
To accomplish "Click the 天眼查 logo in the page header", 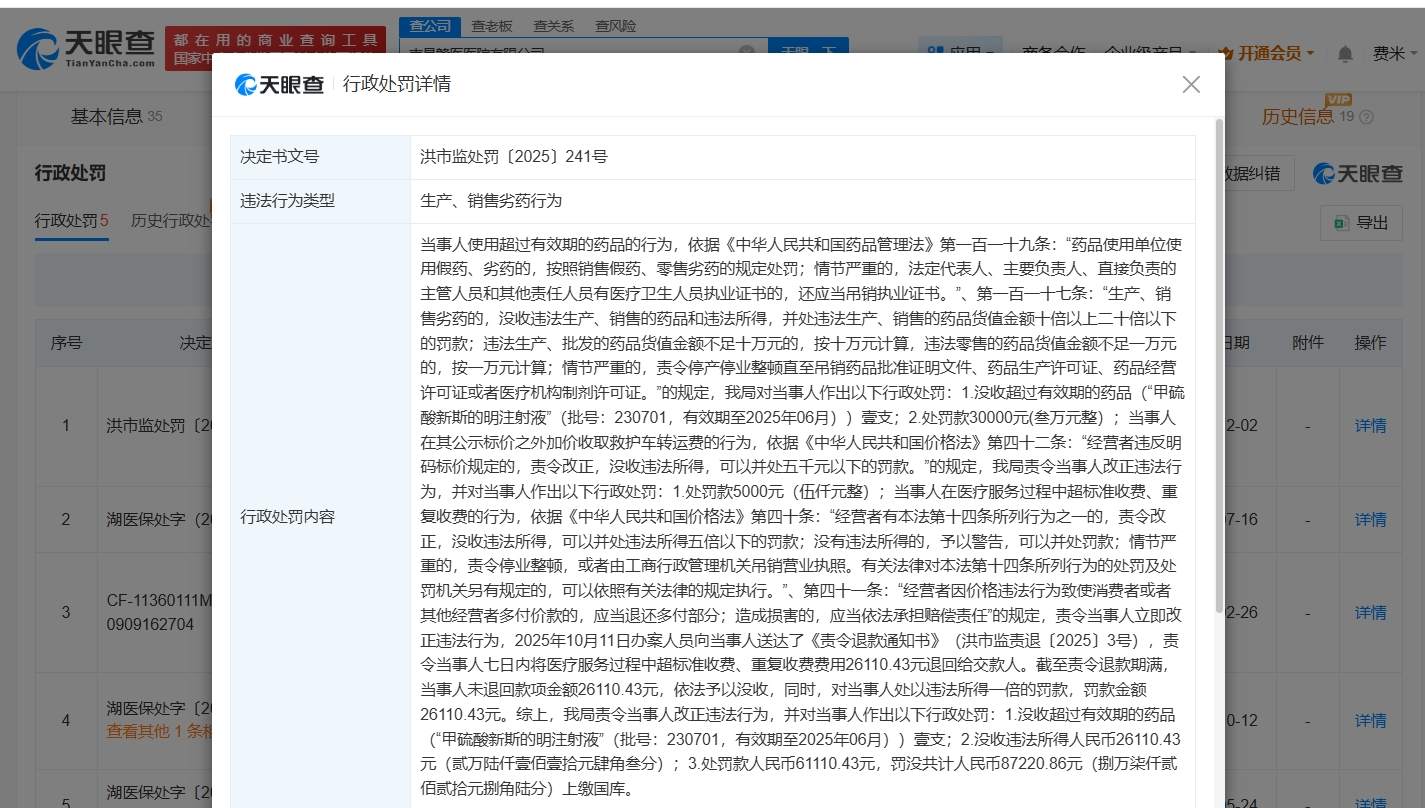I will click(87, 47).
